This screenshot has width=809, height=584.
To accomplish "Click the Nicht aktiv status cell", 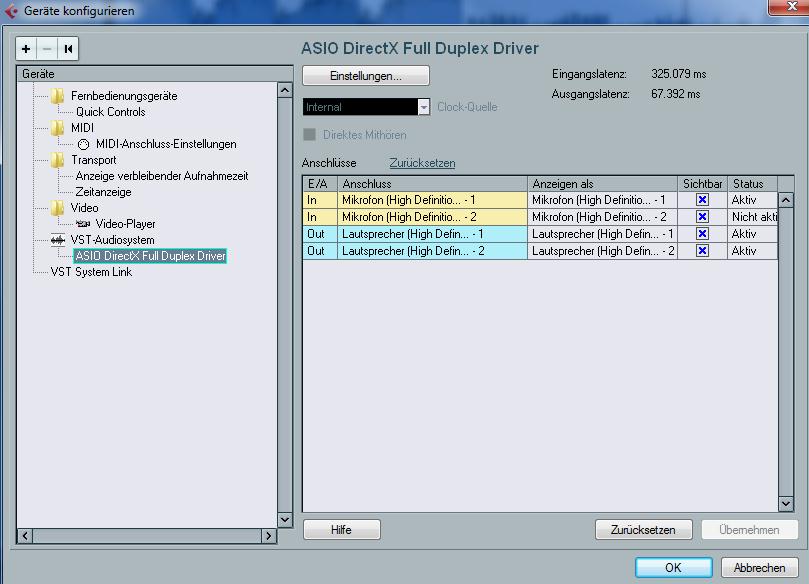I will click(752, 217).
